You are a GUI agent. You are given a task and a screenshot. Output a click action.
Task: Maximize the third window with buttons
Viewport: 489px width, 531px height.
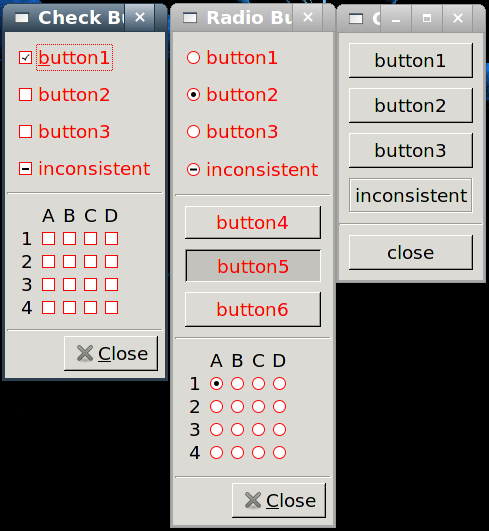[427, 19]
